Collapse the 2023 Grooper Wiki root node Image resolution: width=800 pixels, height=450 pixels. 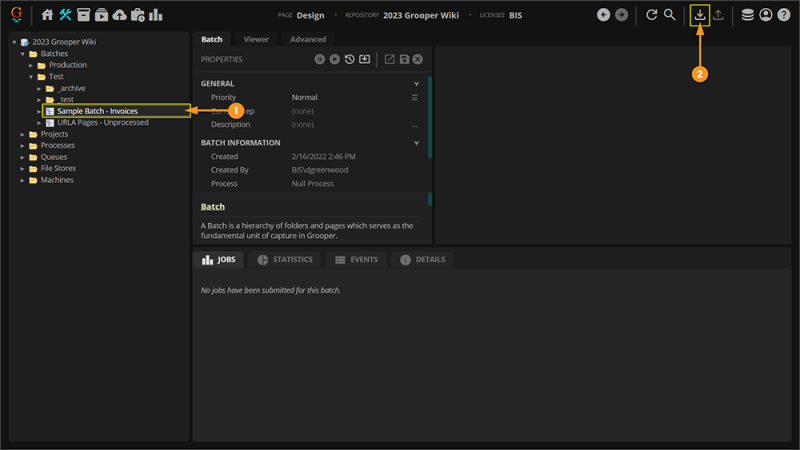pos(14,42)
